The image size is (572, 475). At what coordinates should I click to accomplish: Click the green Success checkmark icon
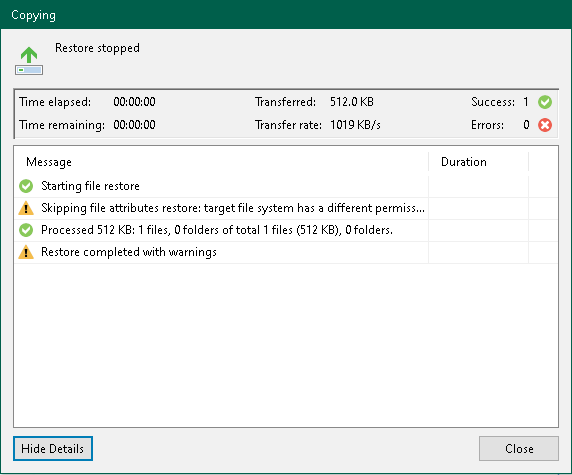coord(545,102)
